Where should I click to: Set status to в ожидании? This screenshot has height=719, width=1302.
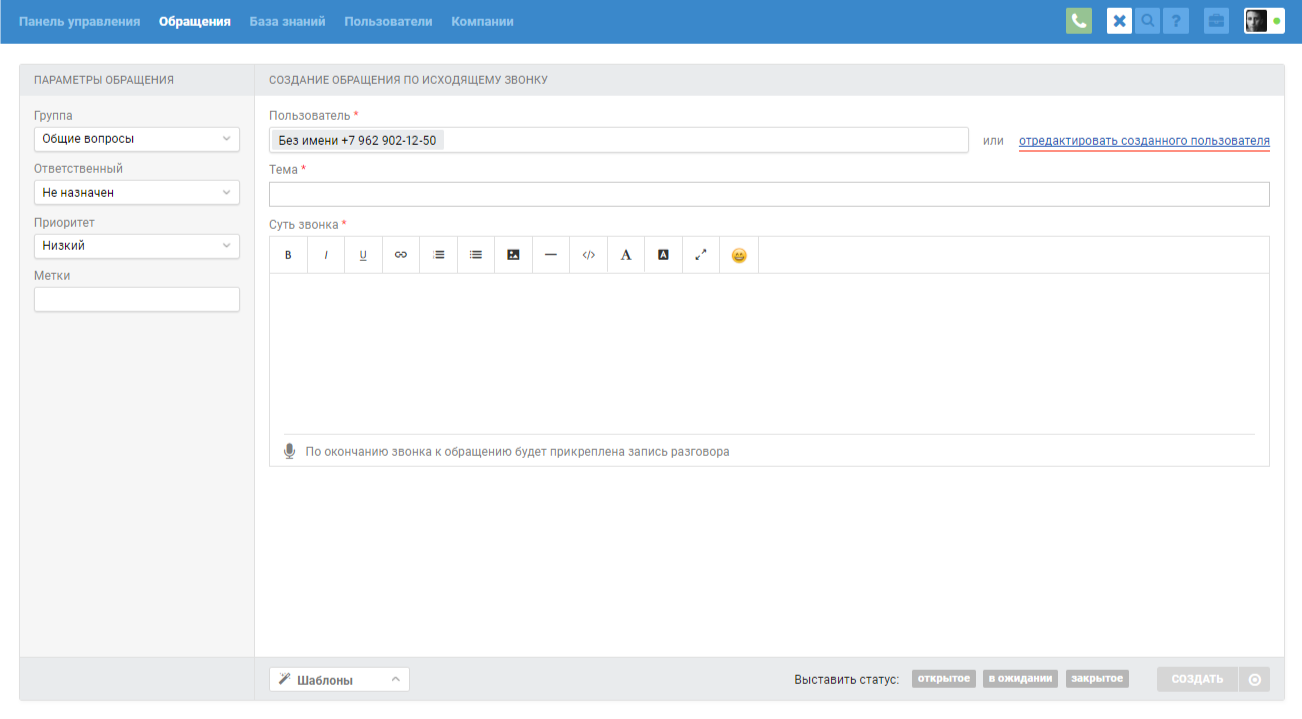pyautogui.click(x=1020, y=679)
